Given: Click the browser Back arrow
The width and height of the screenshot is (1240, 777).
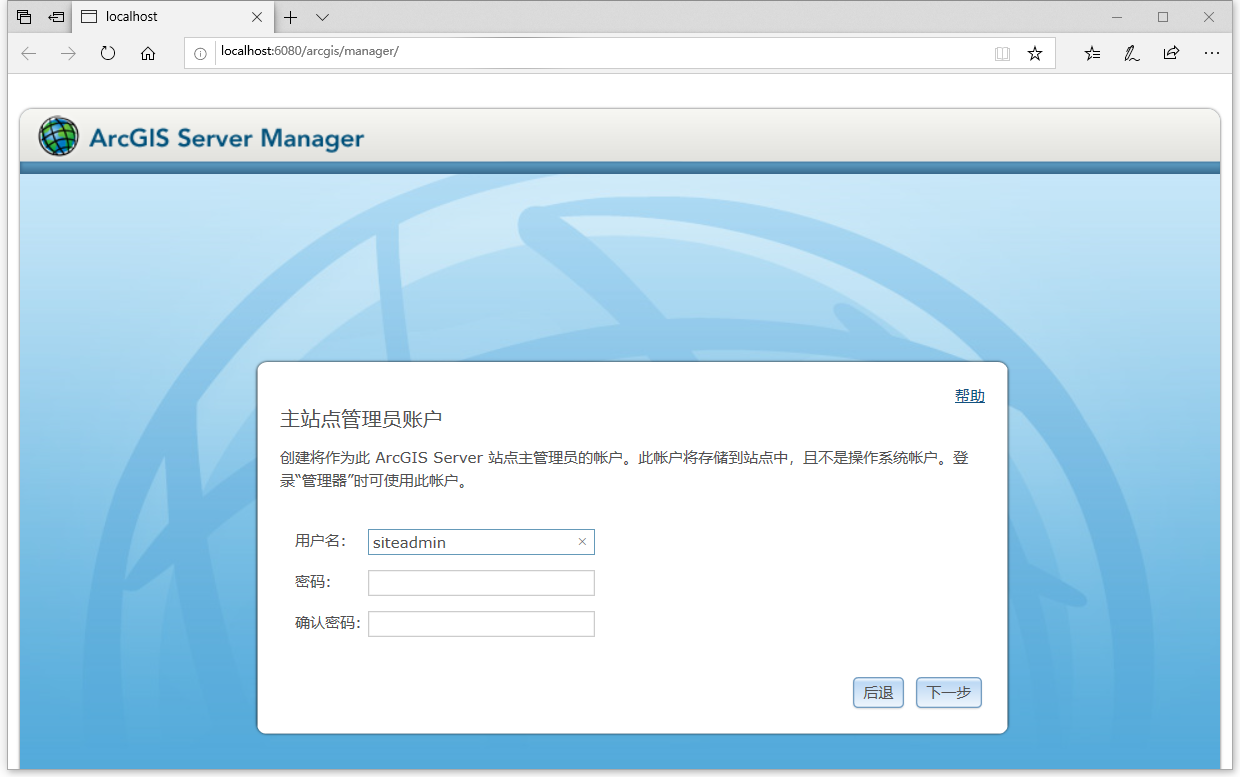Looking at the screenshot, I should point(28,53).
